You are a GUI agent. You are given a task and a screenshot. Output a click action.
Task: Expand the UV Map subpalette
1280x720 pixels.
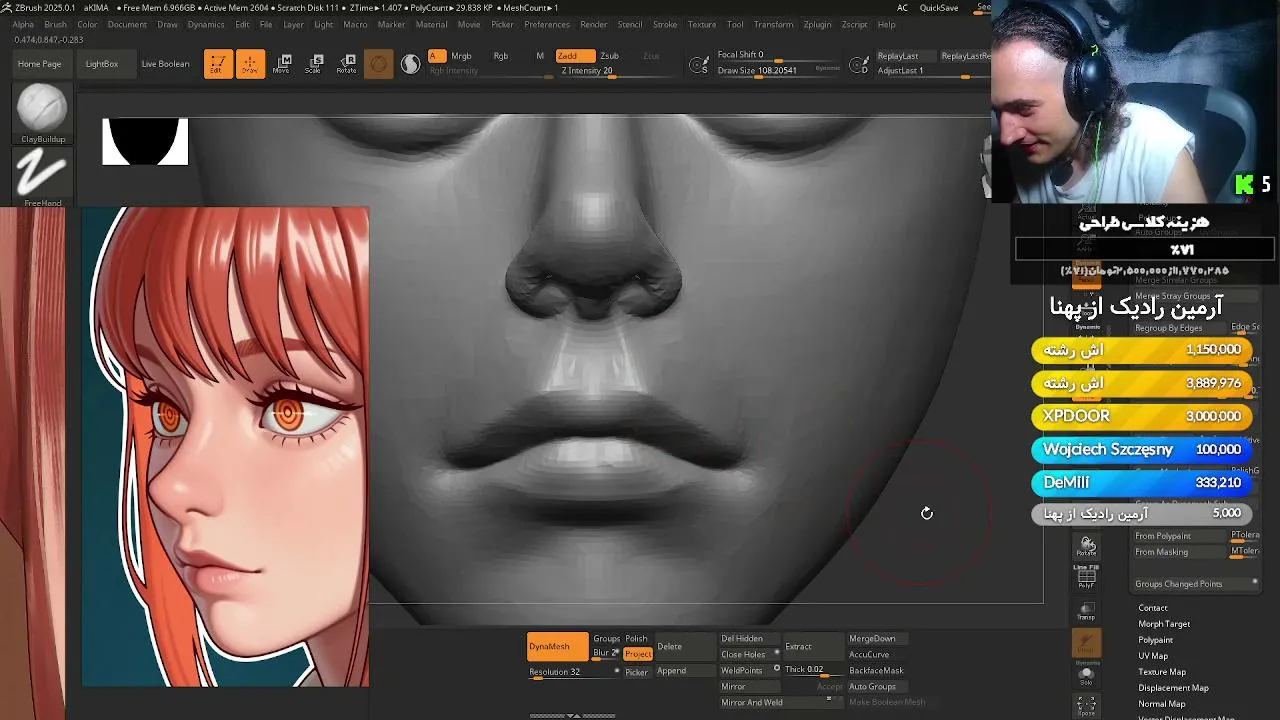[x=1153, y=656]
